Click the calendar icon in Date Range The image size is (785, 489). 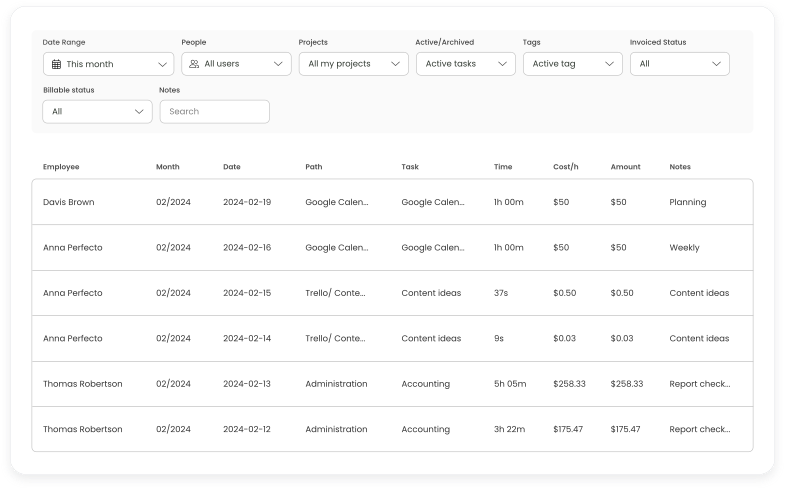pos(55,64)
